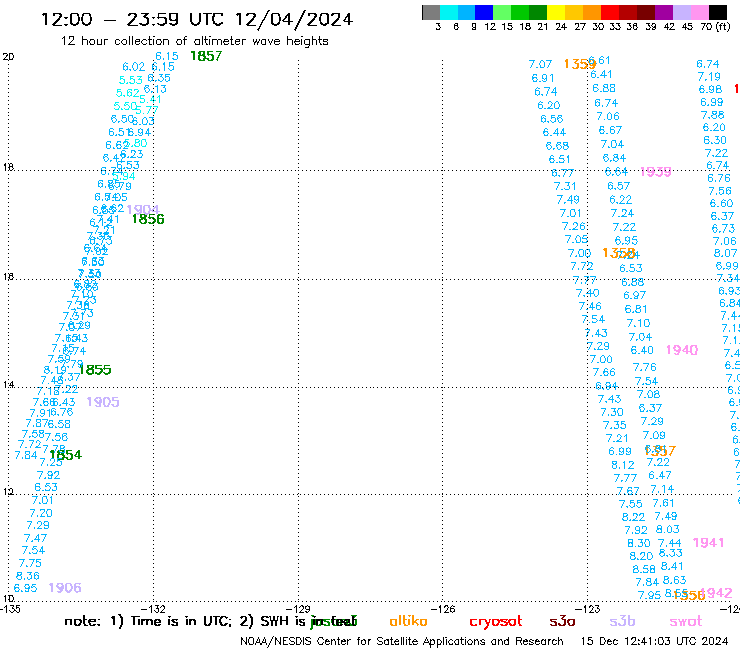The width and height of the screenshot is (740, 650).
Task: Click the timestamp '15 Dec 12:41:03 UTC 2024'
Action: point(655,641)
